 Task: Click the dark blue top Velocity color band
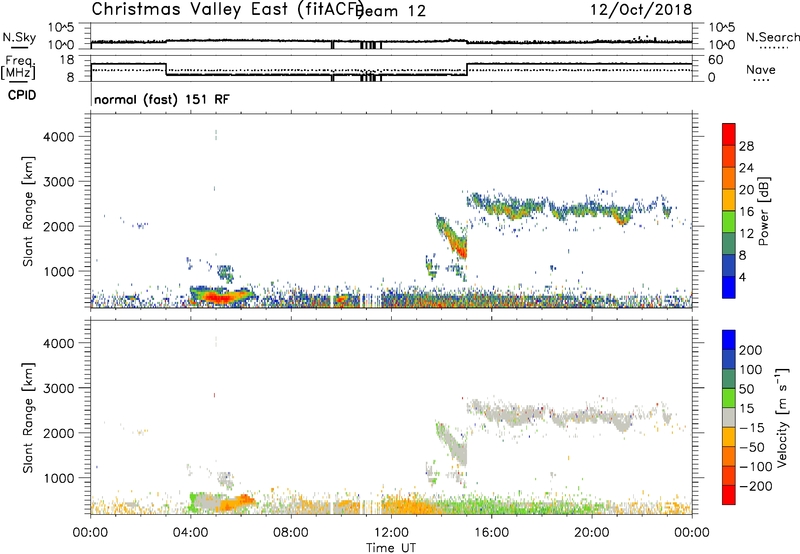(x=729, y=340)
